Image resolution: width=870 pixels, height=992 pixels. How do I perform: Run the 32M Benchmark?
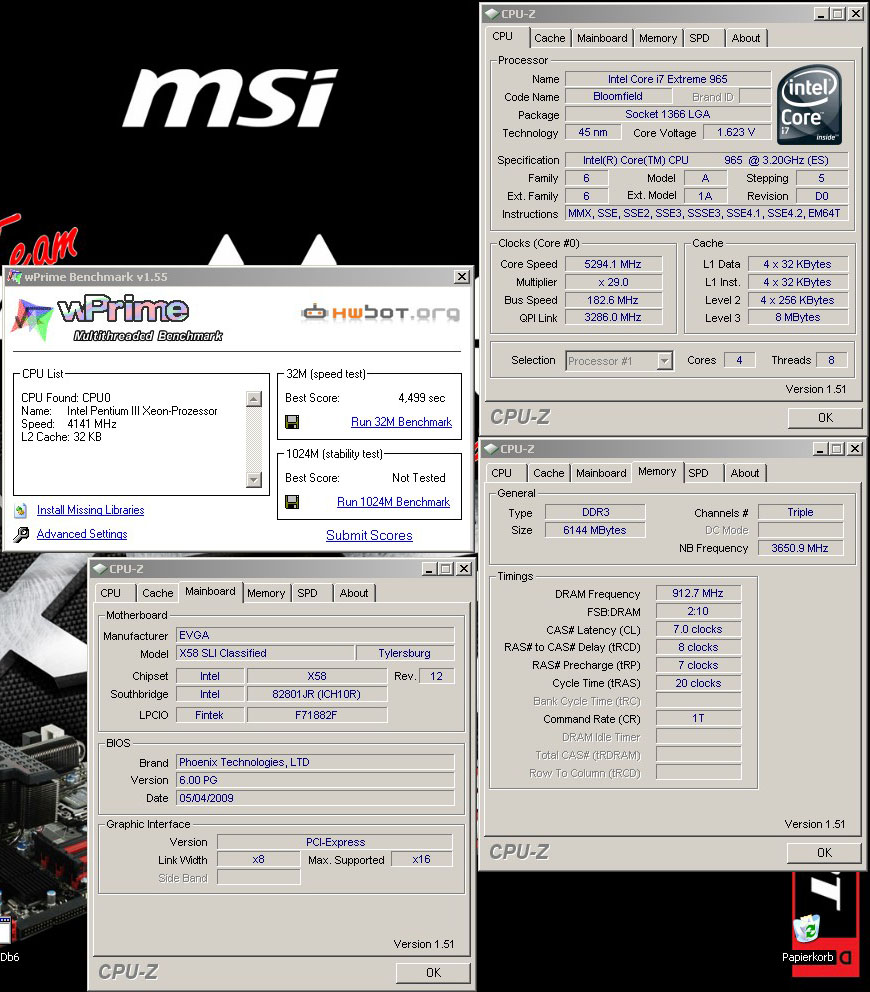401,422
